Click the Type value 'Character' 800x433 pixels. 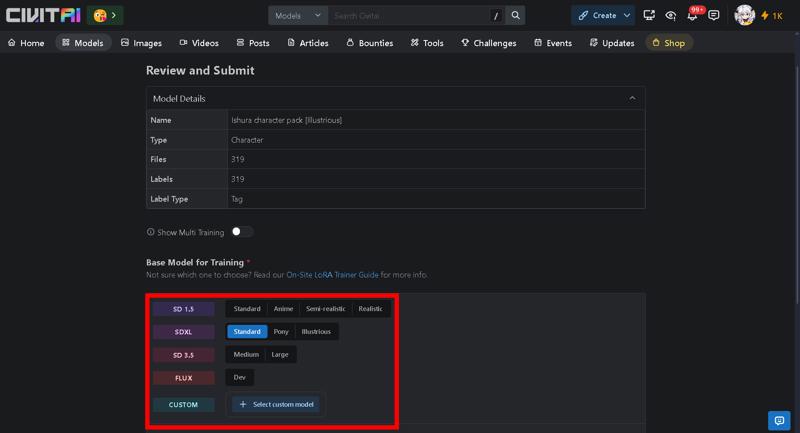pos(247,140)
